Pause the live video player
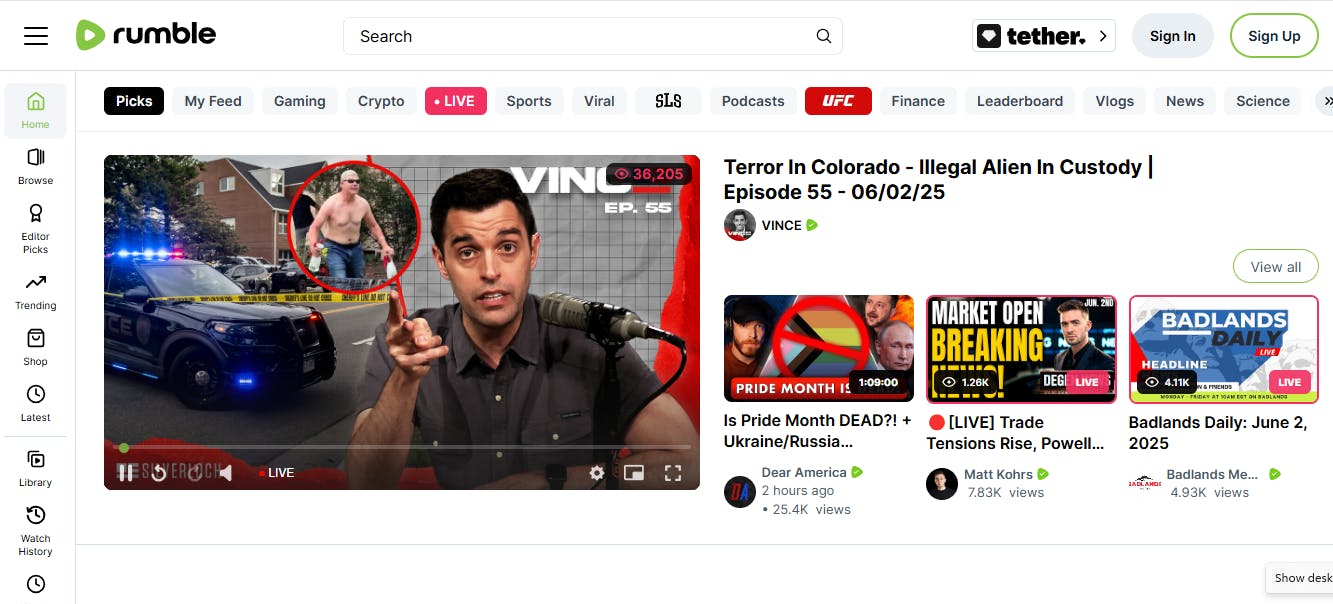 click(x=126, y=473)
